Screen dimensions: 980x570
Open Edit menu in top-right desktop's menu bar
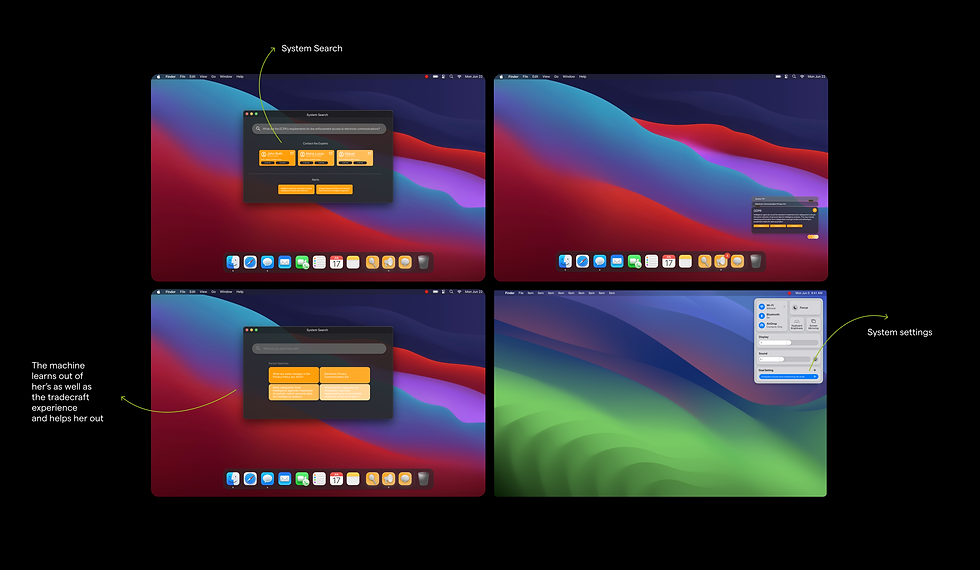point(535,77)
